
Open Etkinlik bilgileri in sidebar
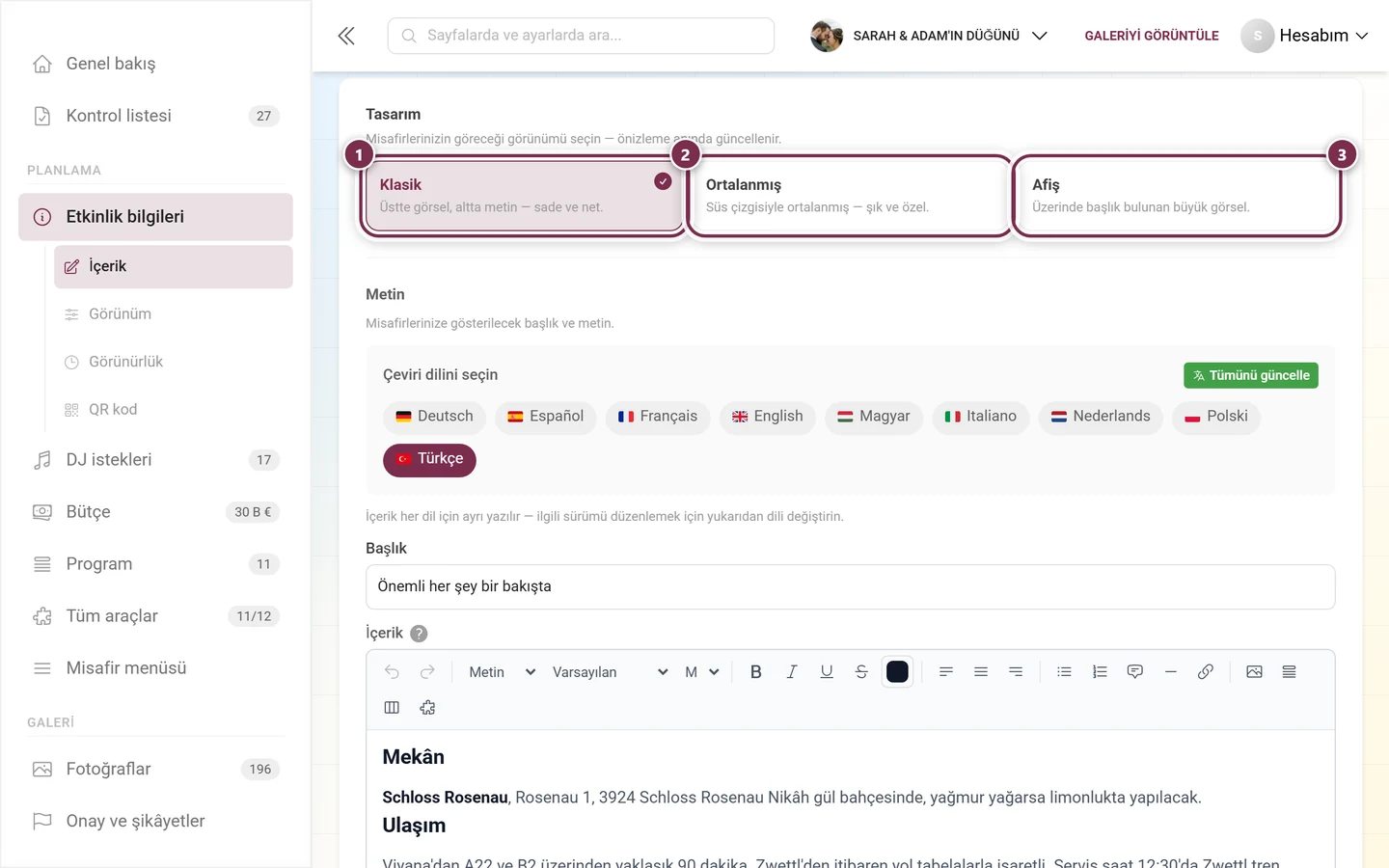tap(155, 217)
